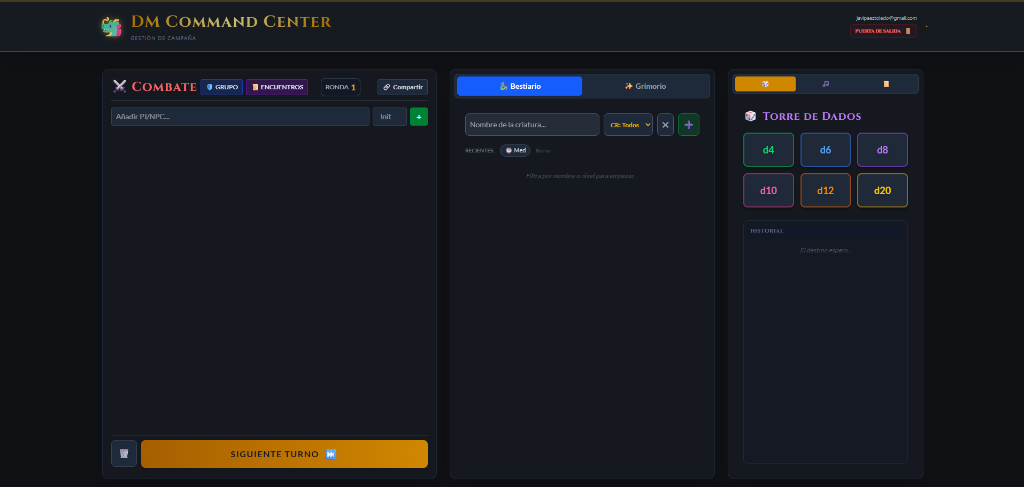The width and height of the screenshot is (1024, 487).
Task: Click the Borrar link beside recent searches
Action: pos(543,151)
